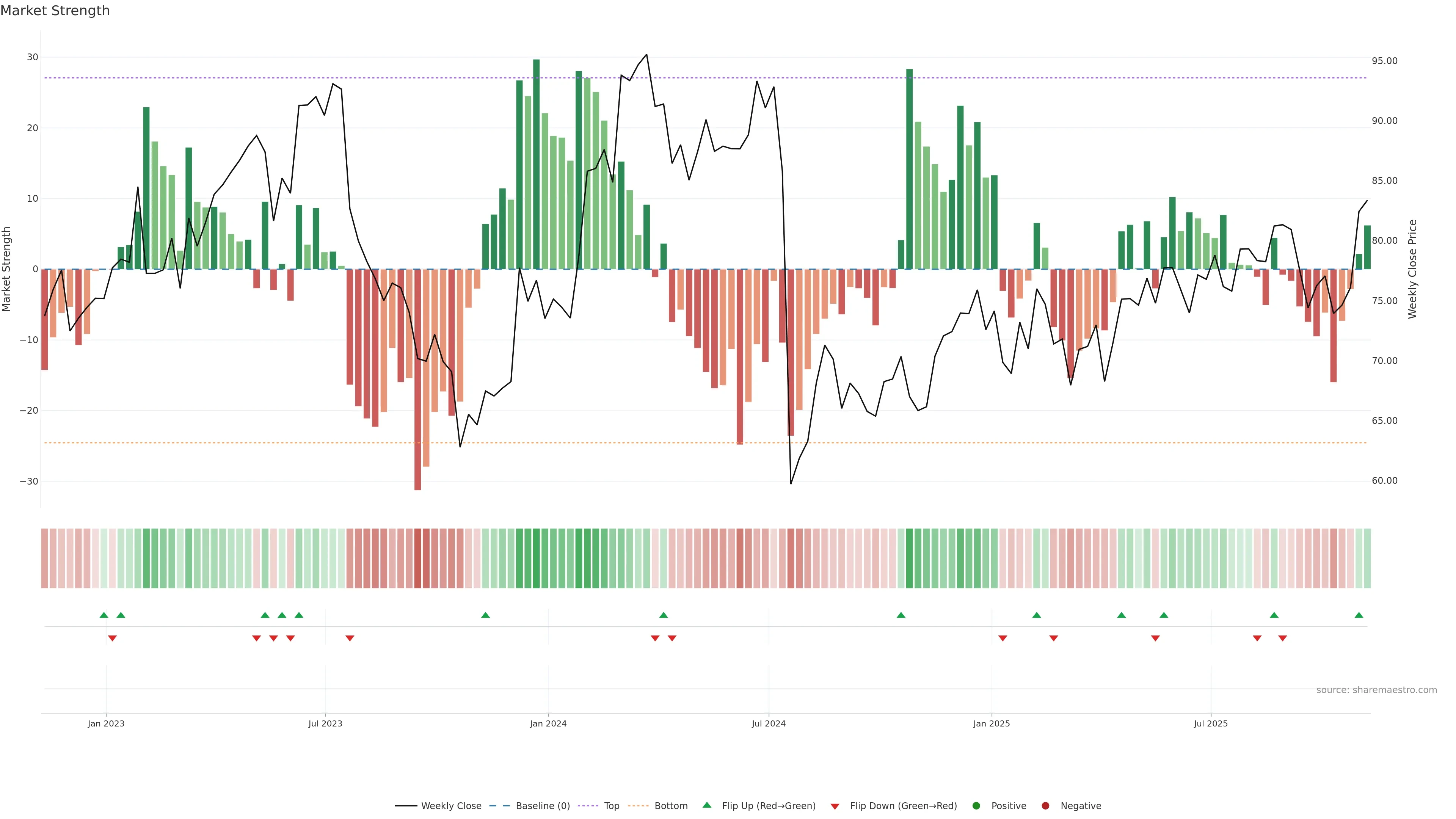Click the source: sharemaestro.com text
Image resolution: width=1456 pixels, height=819 pixels.
click(1376, 690)
